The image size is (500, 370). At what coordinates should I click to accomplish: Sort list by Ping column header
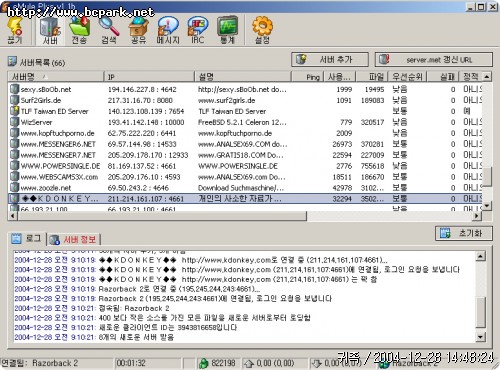307,77
